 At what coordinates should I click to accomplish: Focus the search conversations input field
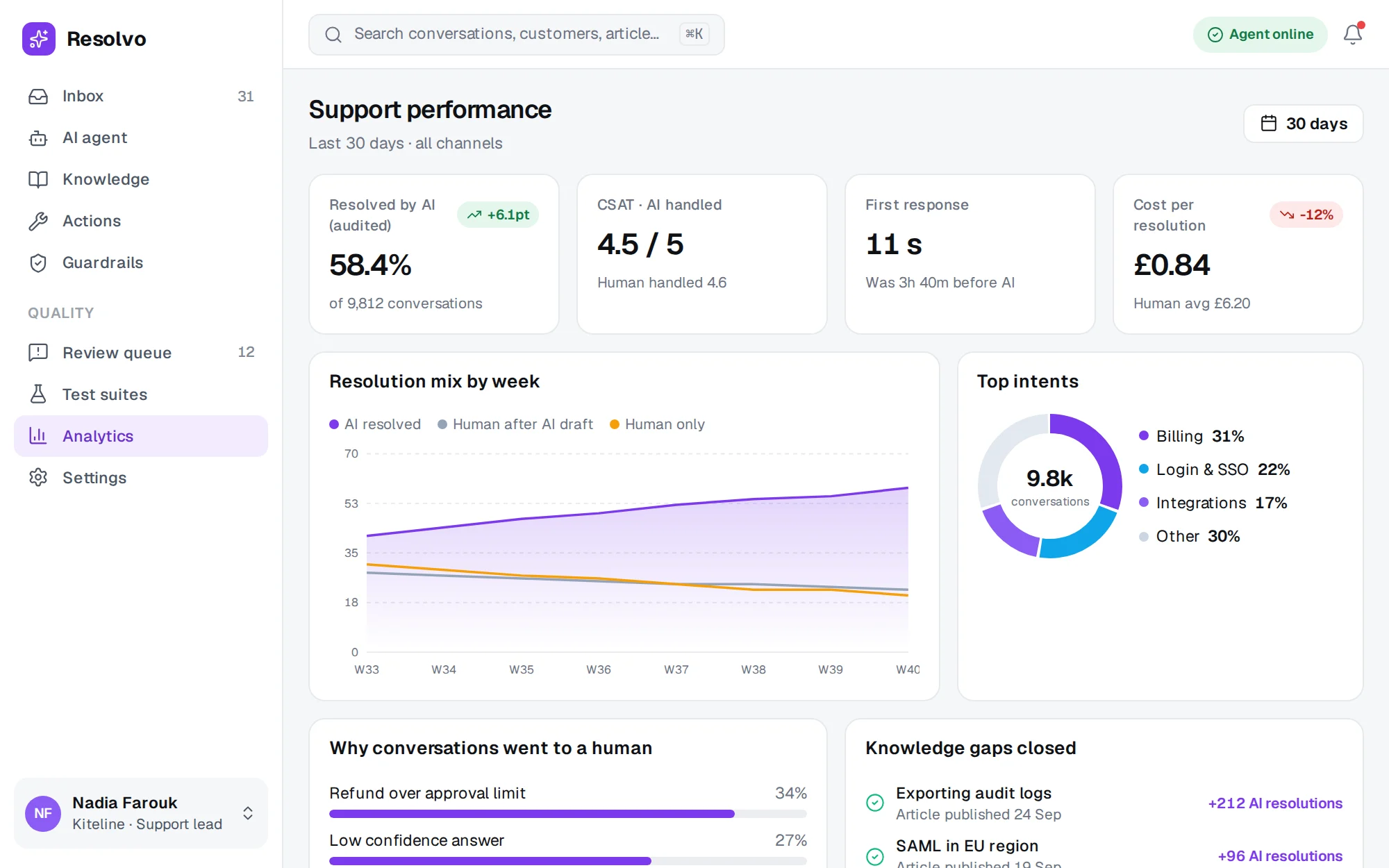coord(517,35)
